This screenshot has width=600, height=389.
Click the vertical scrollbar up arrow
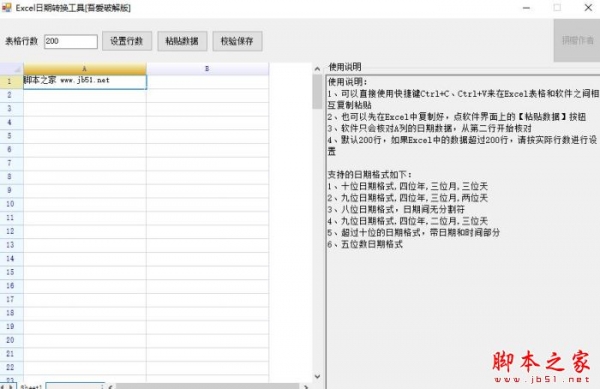pos(317,69)
